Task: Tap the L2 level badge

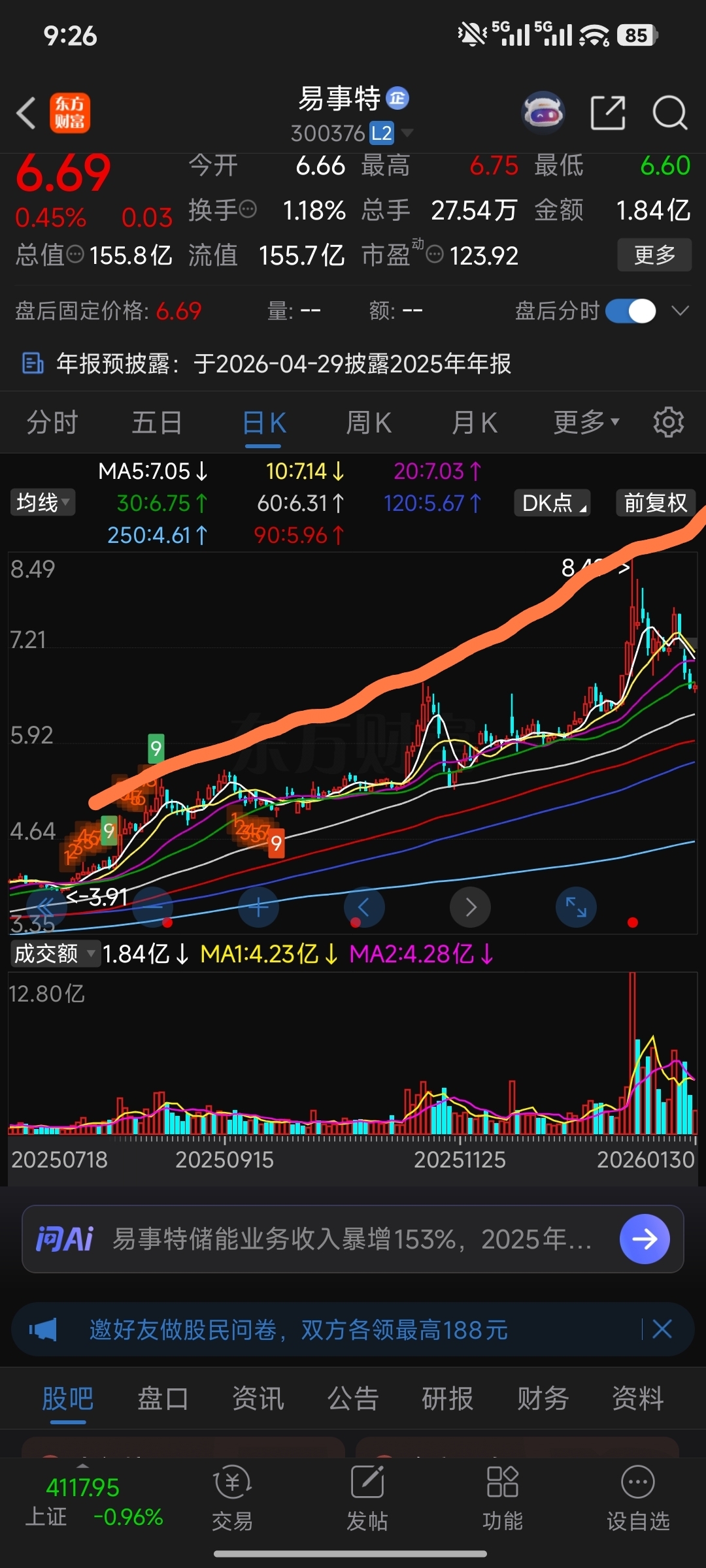Action: click(382, 133)
